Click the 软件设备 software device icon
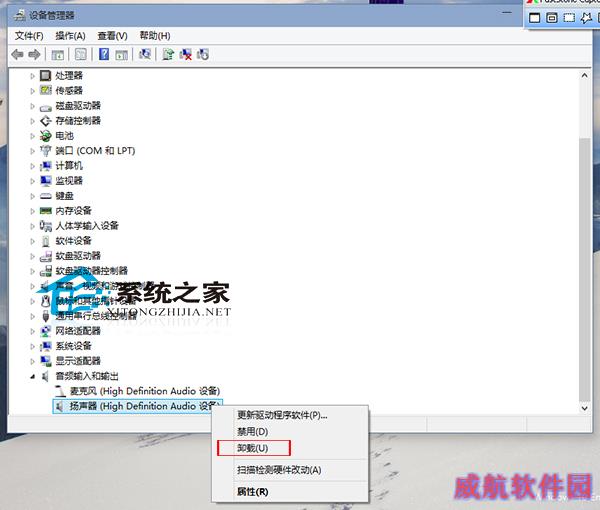 pyautogui.click(x=46, y=241)
